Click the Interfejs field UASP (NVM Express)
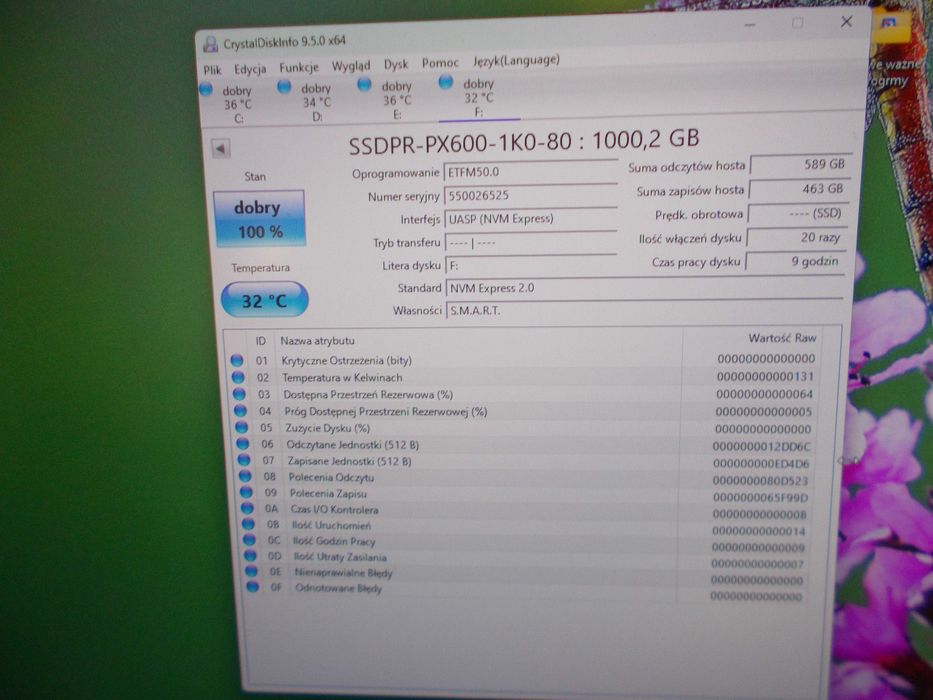This screenshot has height=700, width=933. tap(531, 218)
